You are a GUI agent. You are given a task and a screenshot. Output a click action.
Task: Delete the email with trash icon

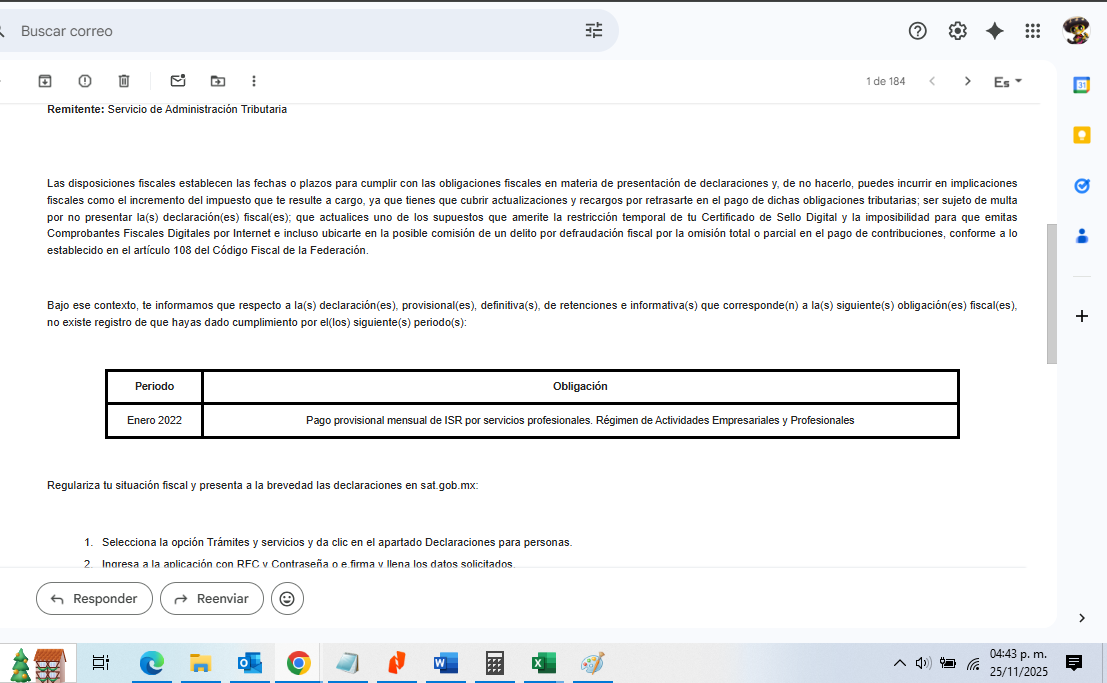[x=124, y=81]
